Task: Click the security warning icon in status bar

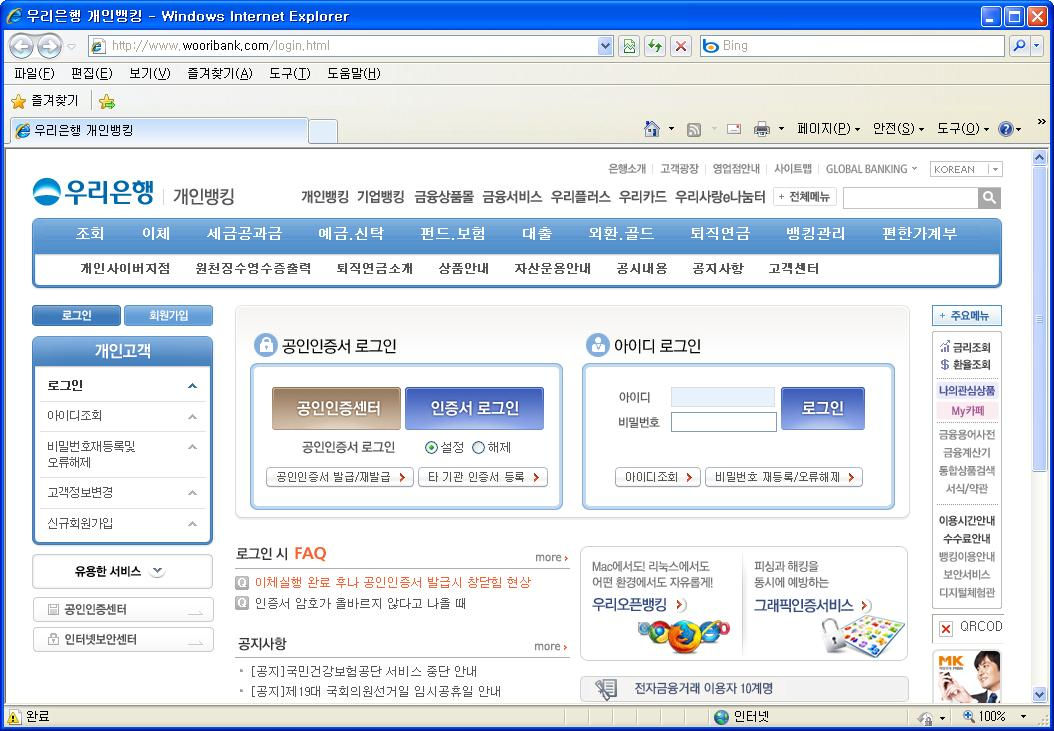Action: [13, 717]
